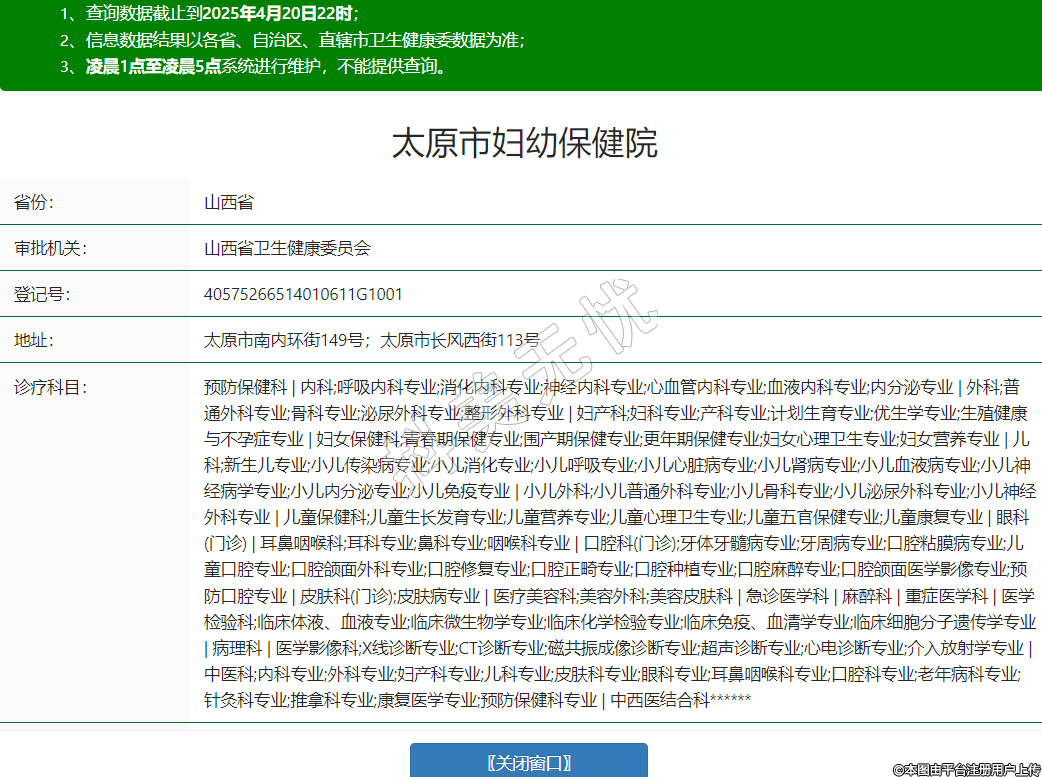Click the 山西省 province value
This screenshot has width=1042, height=777.
(229, 202)
